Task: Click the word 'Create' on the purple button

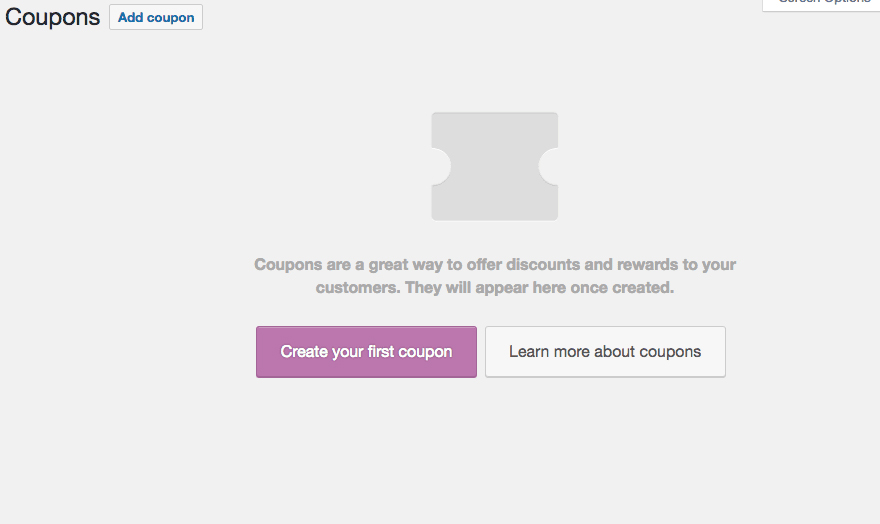Action: [x=304, y=352]
